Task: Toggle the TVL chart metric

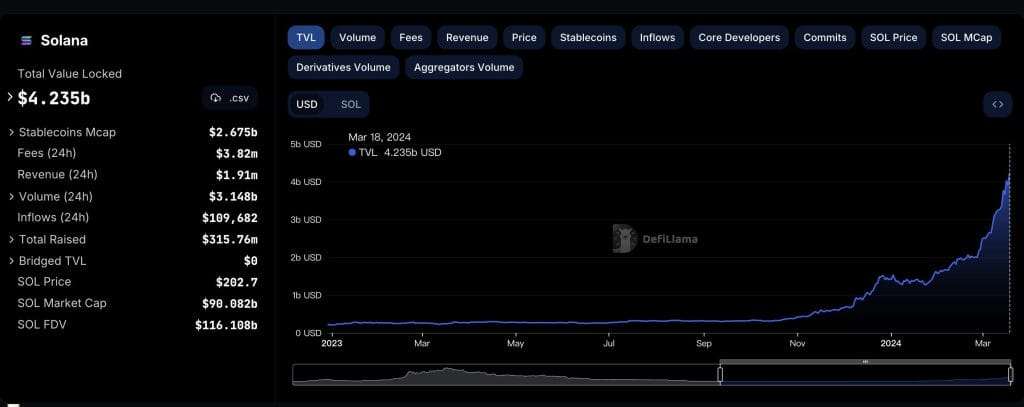Action: (306, 38)
